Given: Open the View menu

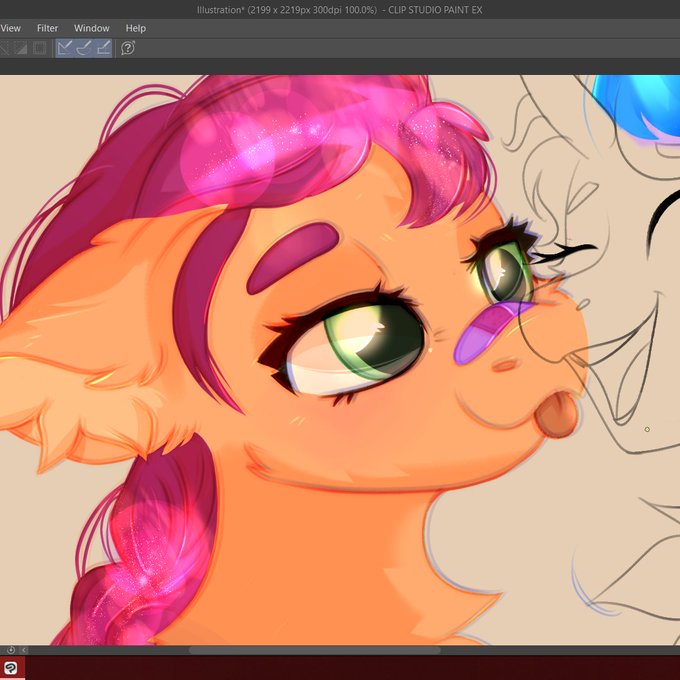Looking at the screenshot, I should 10,28.
